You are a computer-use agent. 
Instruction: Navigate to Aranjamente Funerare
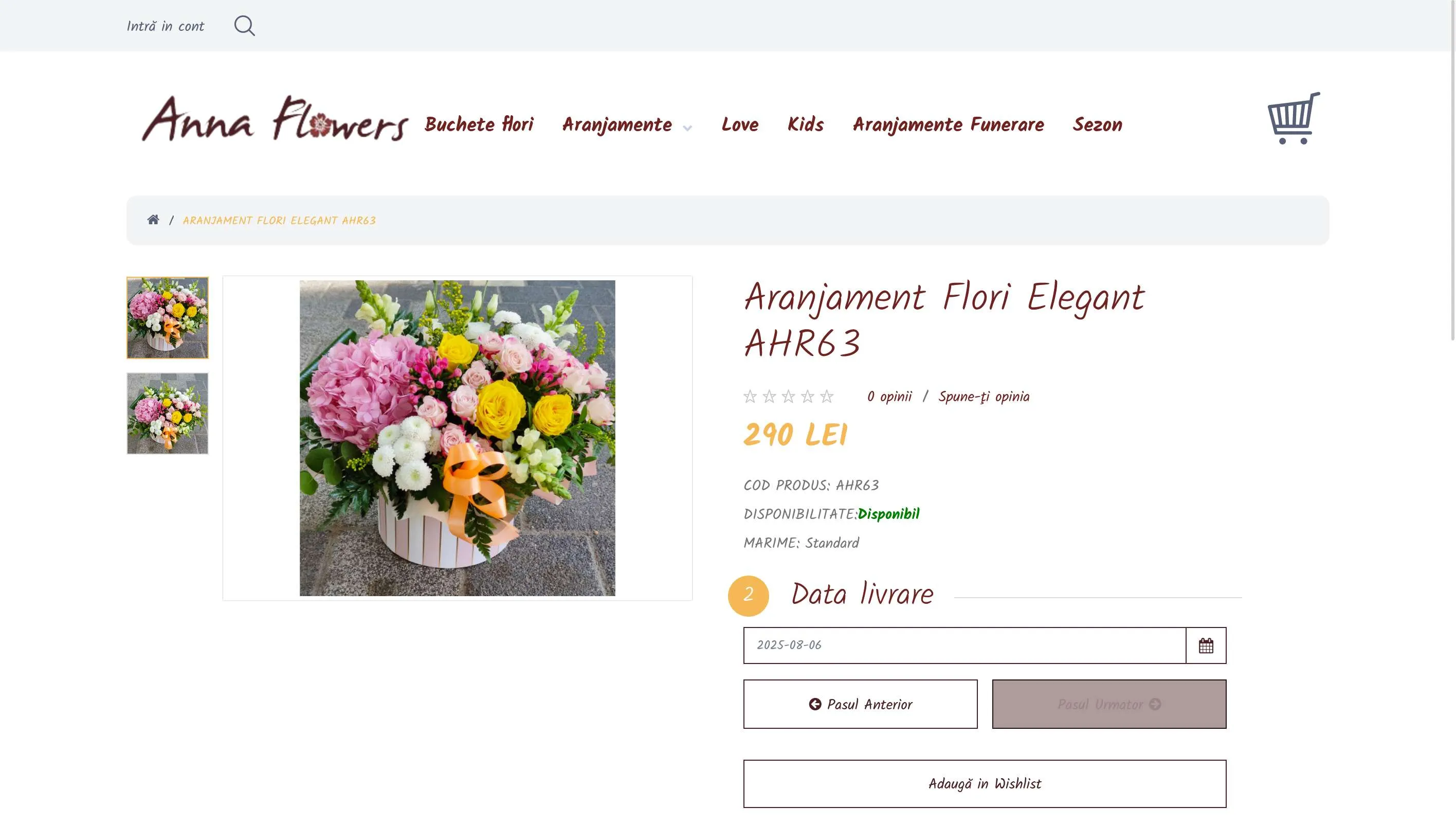pyautogui.click(x=948, y=124)
